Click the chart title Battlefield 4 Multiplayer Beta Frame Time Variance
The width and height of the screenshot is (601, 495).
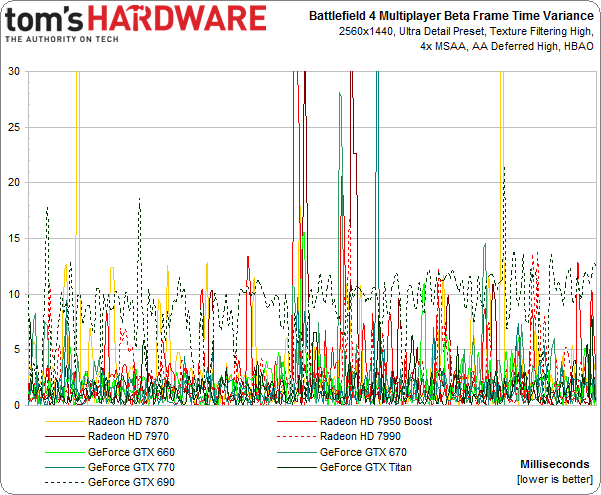pos(451,16)
